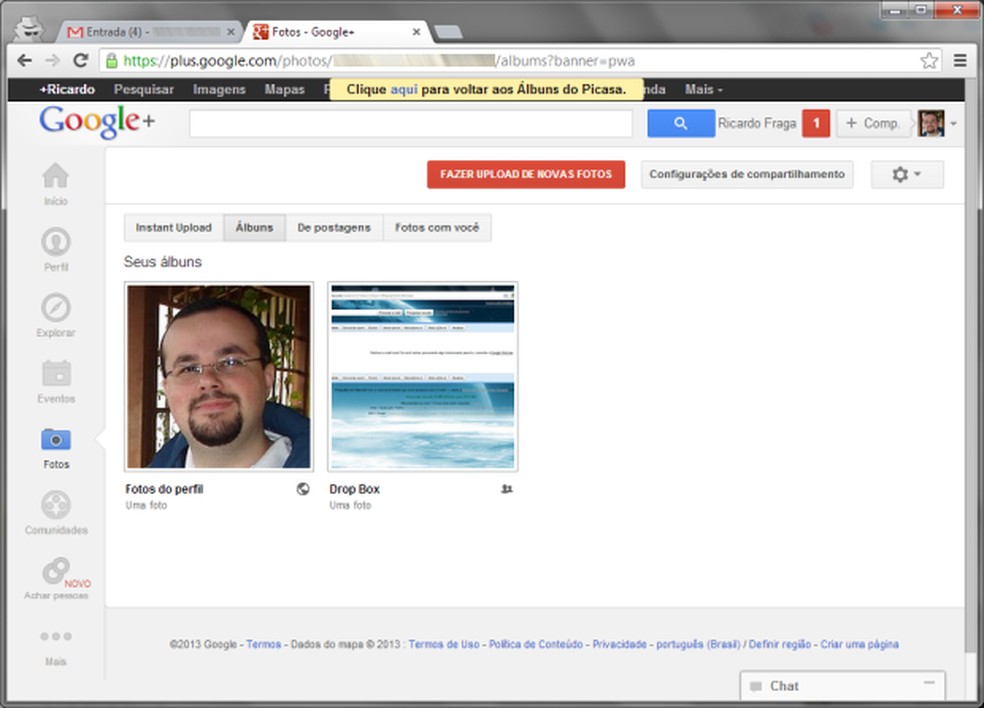Open +Ricardo in the black bar
This screenshot has height=708, width=984.
tap(67, 90)
